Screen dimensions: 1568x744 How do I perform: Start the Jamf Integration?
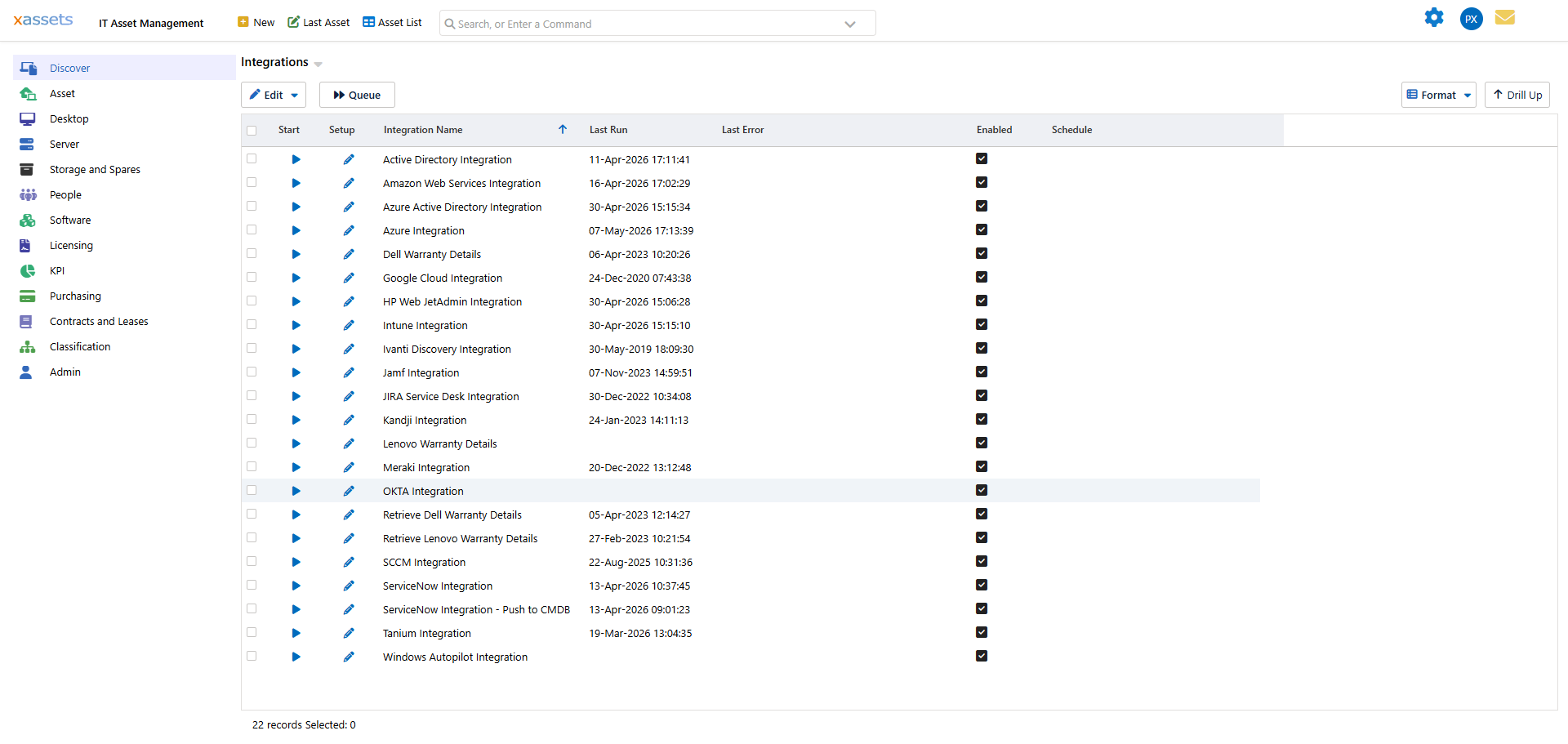(296, 372)
